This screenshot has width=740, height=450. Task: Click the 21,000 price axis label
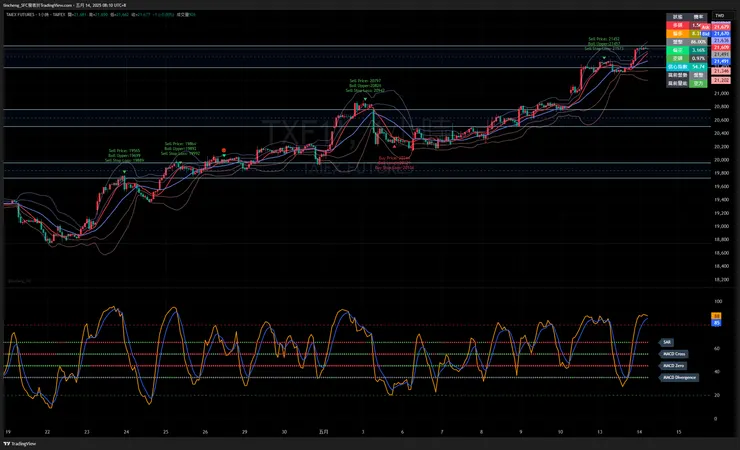721,93
